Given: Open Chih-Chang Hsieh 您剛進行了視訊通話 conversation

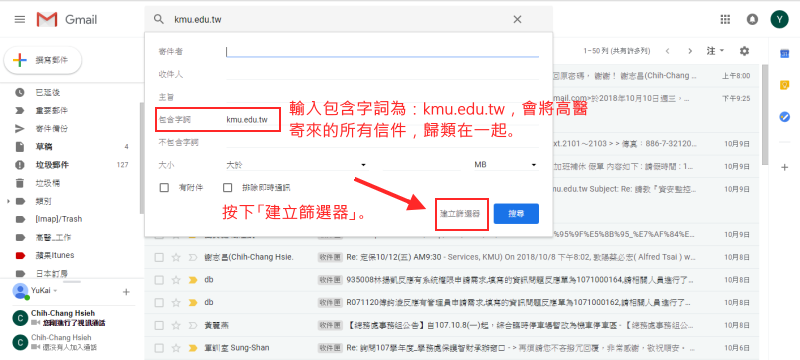Looking at the screenshot, I should (x=68, y=318).
